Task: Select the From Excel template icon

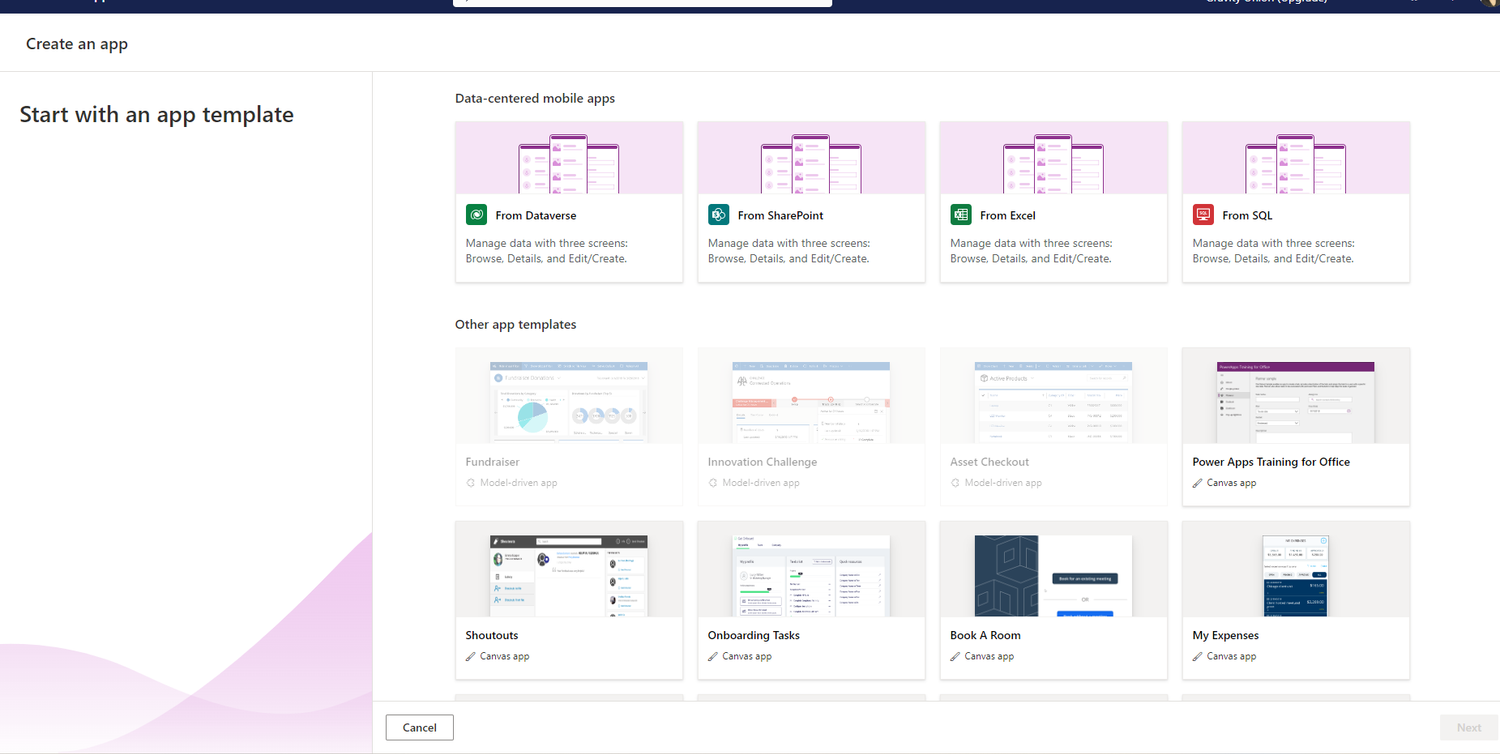Action: [x=960, y=214]
